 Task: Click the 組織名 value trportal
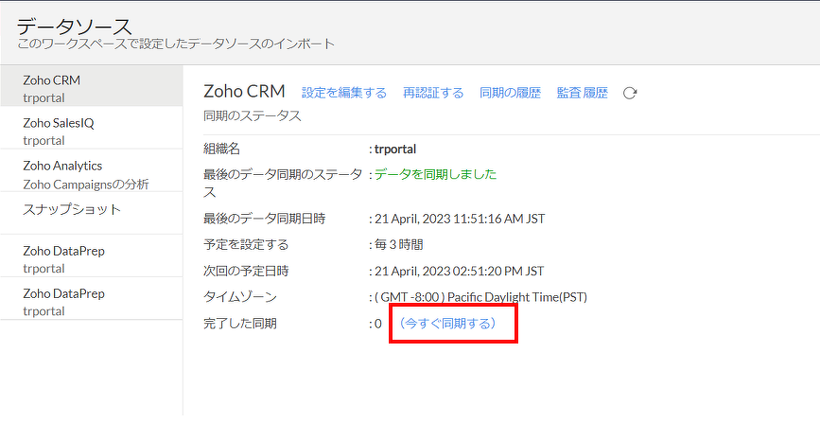point(395,149)
